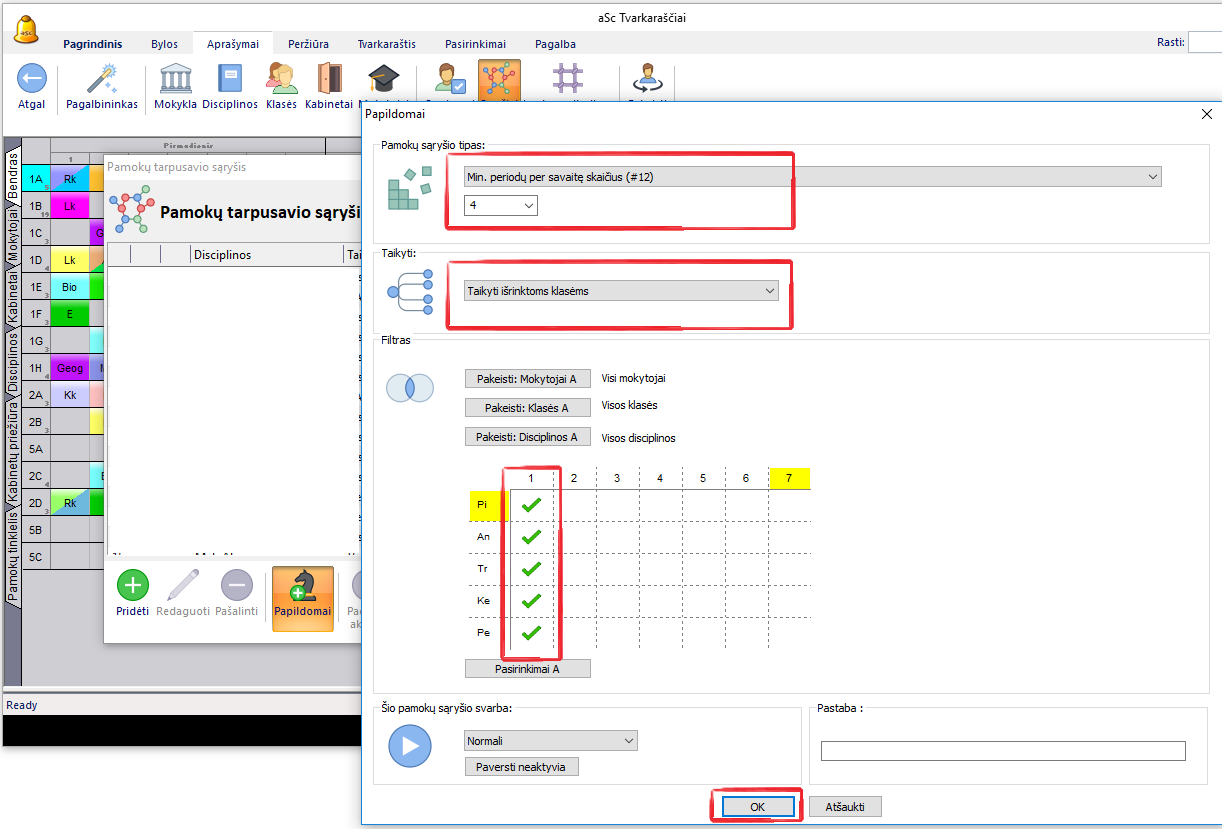This screenshot has width=1222, height=829.
Task: Click the magenta Geog cell in row 1H
Action: pyautogui.click(x=70, y=368)
